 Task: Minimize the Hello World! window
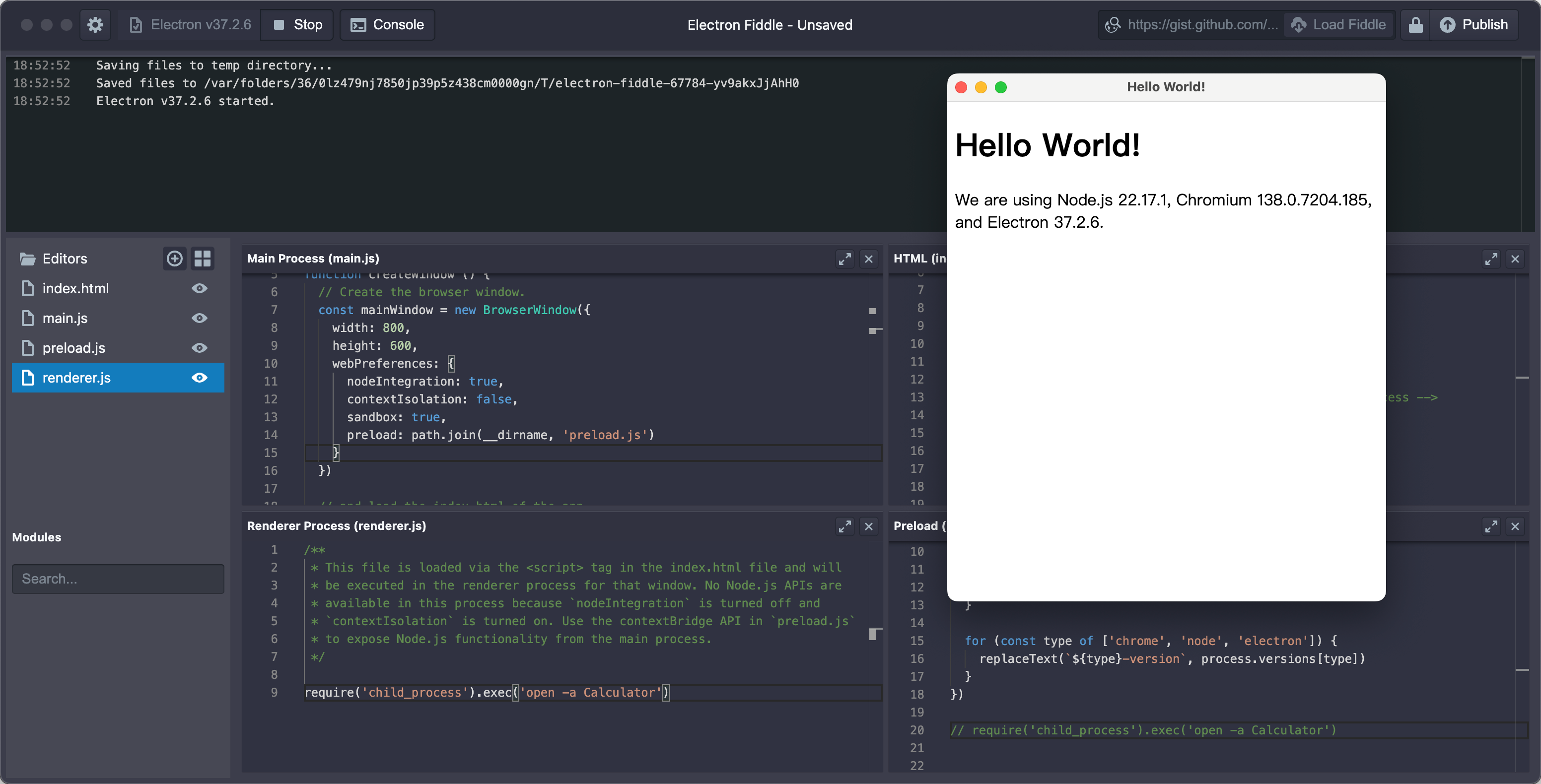tap(981, 87)
